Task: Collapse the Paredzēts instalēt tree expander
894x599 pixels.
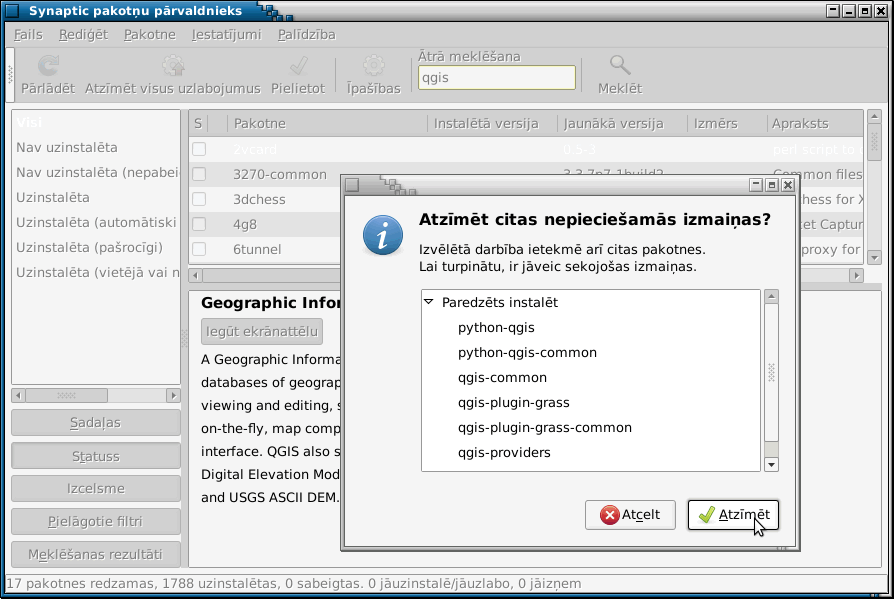Action: pos(429,301)
